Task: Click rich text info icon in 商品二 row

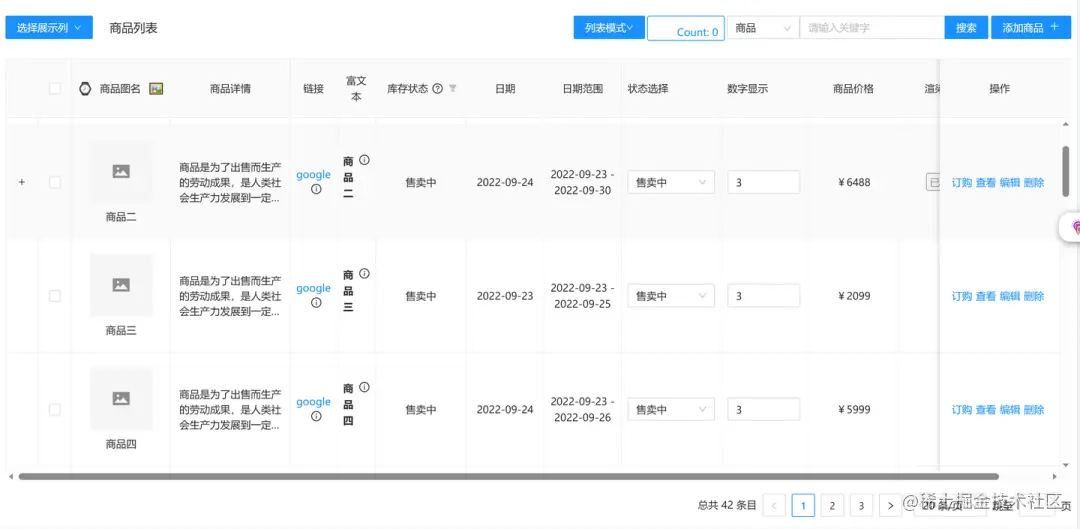Action: click(x=364, y=160)
